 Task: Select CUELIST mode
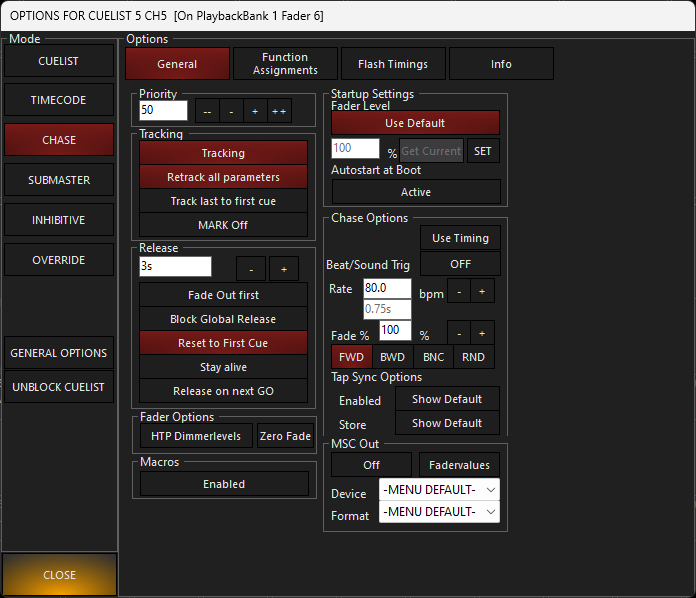click(59, 61)
